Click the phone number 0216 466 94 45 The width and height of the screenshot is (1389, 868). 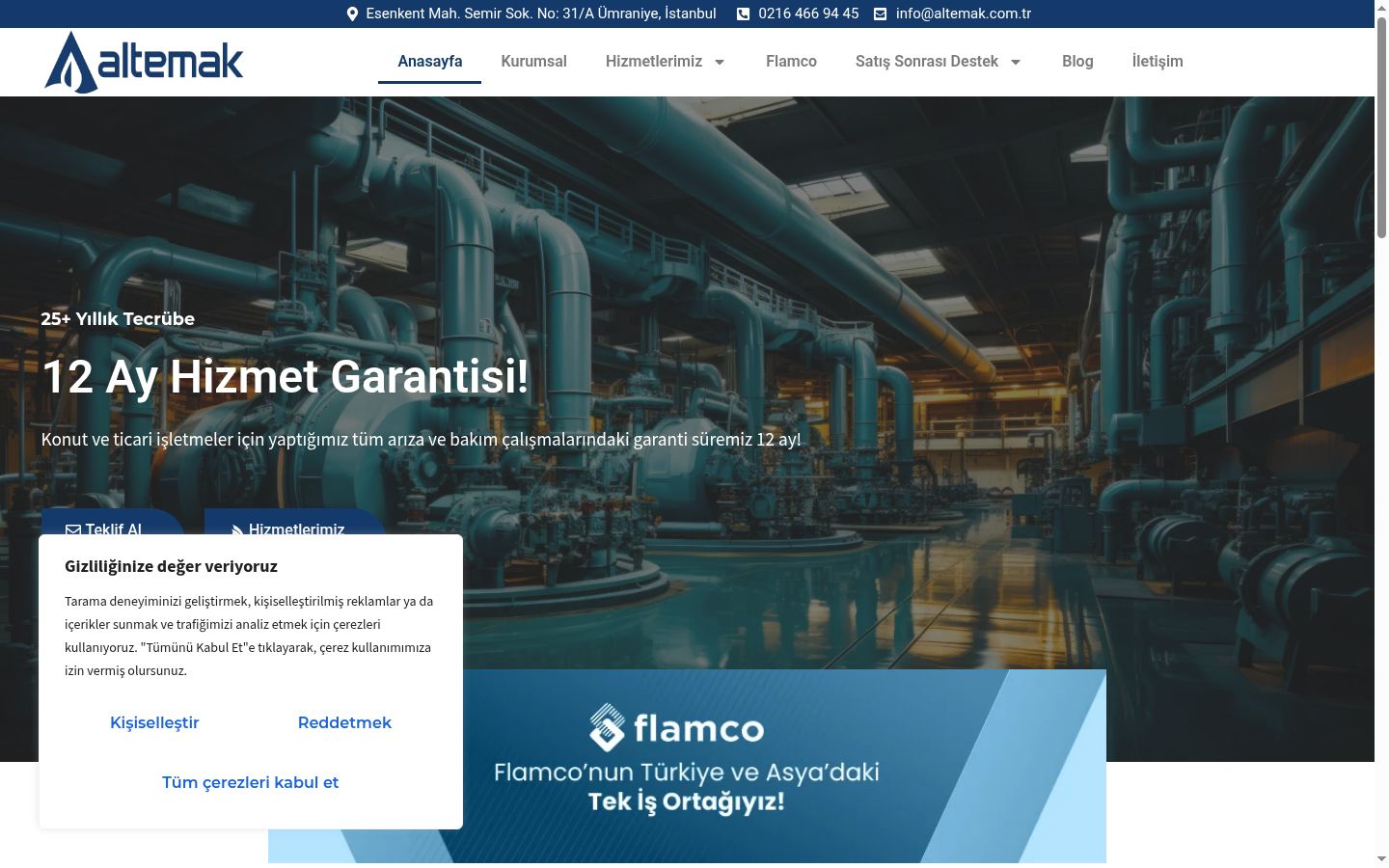808,14
